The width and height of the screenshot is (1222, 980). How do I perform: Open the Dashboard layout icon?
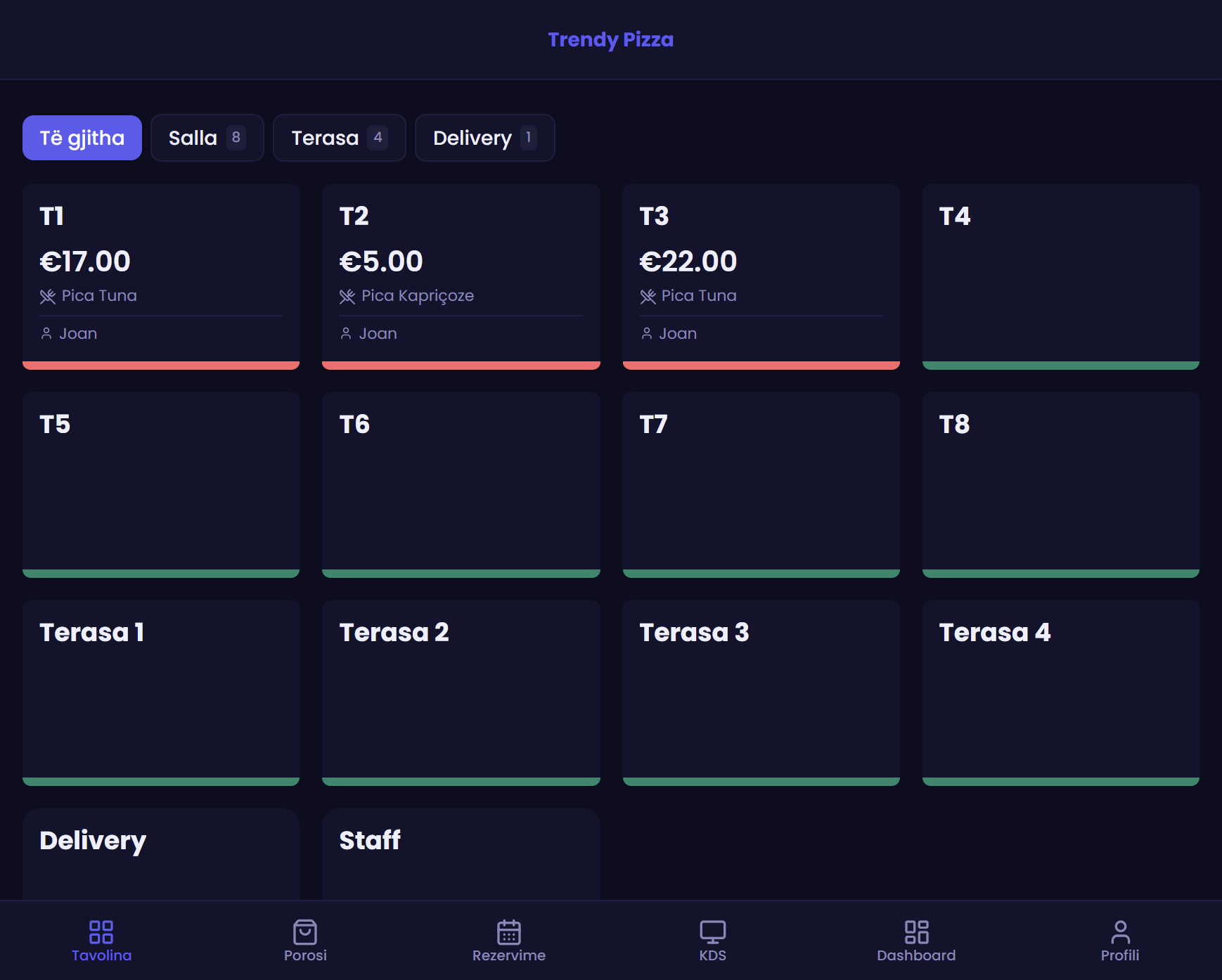point(916,932)
